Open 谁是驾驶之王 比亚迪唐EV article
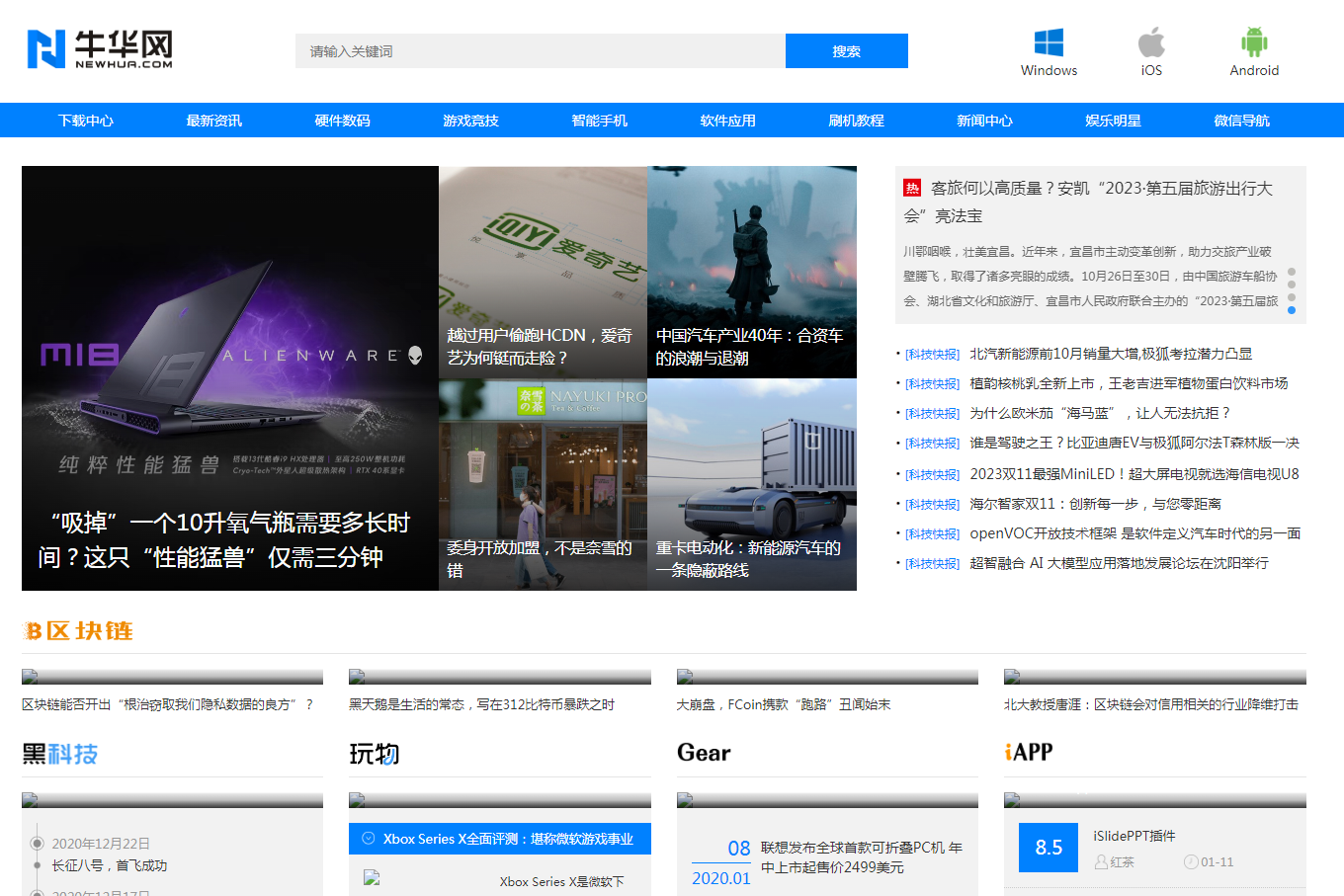1344x896 pixels. (1134, 443)
